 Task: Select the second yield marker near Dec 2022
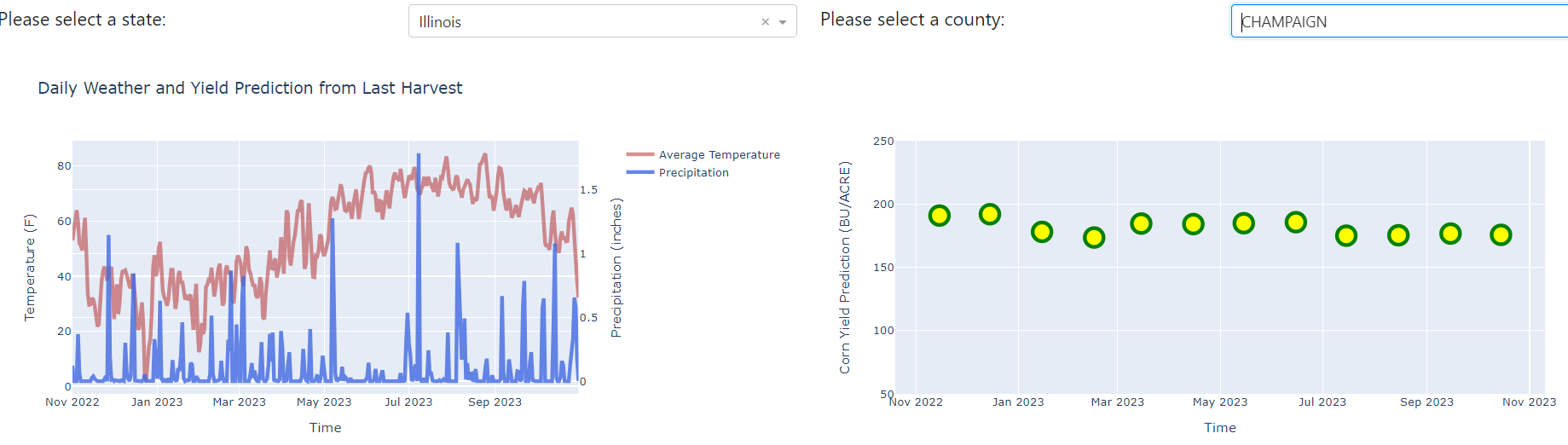pos(990,214)
